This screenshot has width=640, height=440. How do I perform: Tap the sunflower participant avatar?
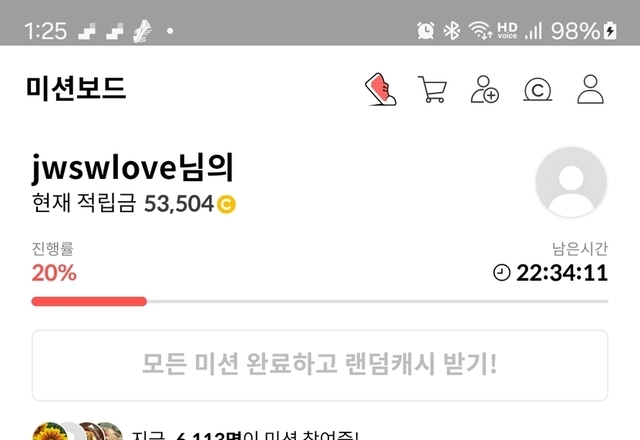50,431
